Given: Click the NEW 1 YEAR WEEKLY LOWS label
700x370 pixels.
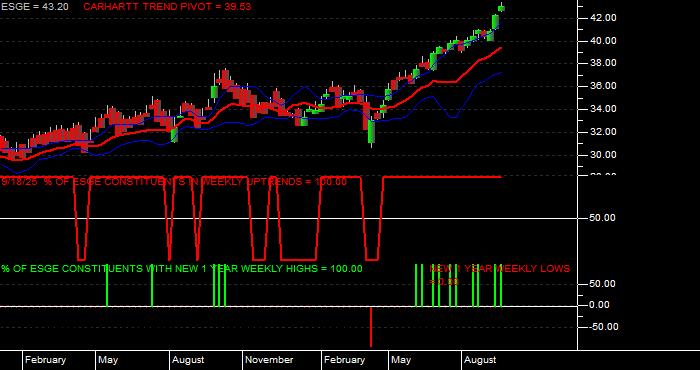Looking at the screenshot, I should tap(500, 275).
